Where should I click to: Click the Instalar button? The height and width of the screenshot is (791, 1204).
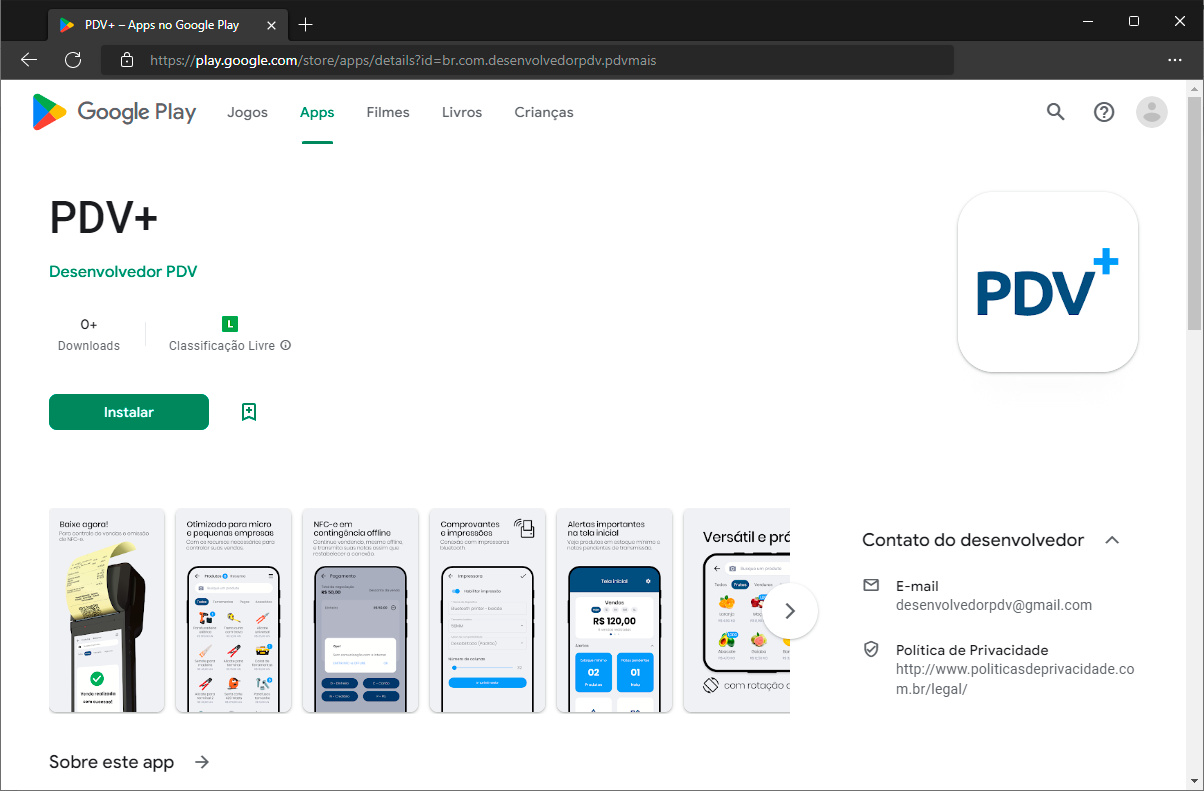pos(129,412)
